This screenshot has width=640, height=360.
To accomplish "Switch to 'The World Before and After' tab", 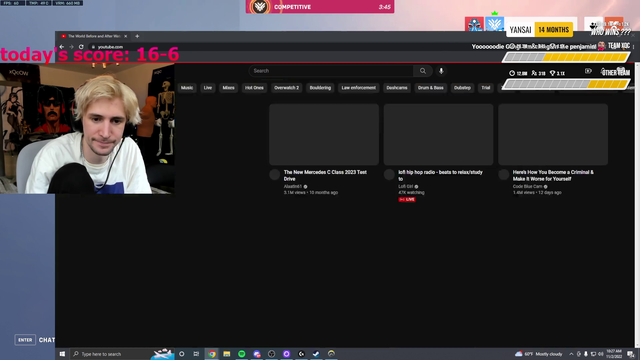I will pyautogui.click(x=94, y=36).
